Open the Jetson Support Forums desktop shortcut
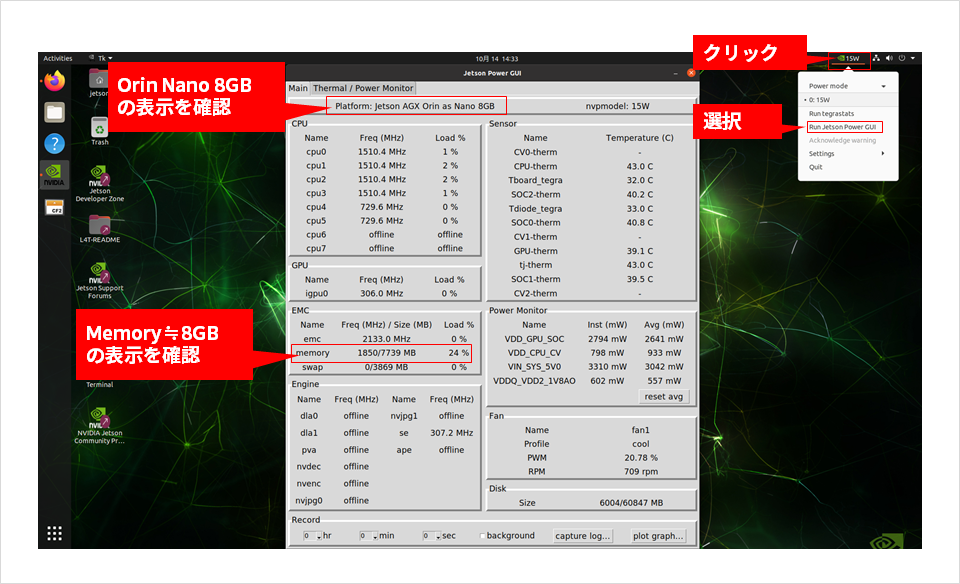Viewport: 960px width, 584px height. (x=99, y=281)
